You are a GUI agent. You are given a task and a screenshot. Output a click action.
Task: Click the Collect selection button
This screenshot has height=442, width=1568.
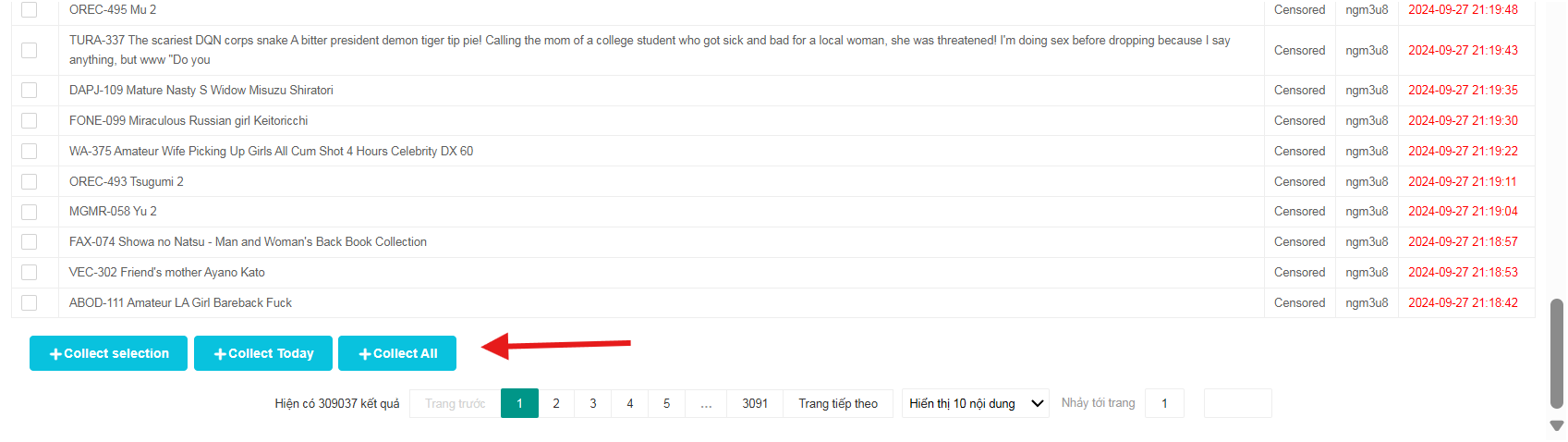[108, 353]
